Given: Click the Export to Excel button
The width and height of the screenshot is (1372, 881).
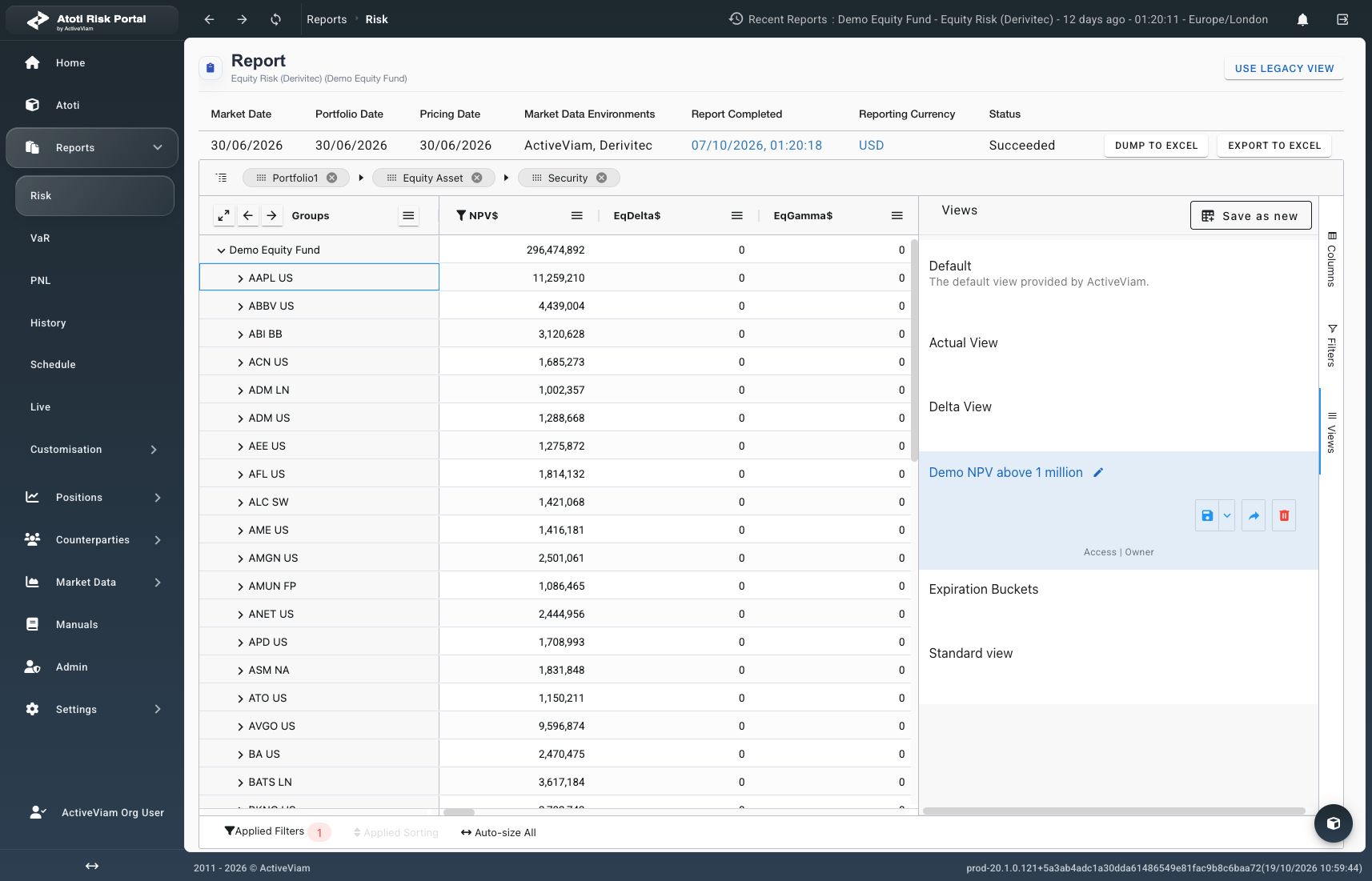Looking at the screenshot, I should pos(1274,146).
